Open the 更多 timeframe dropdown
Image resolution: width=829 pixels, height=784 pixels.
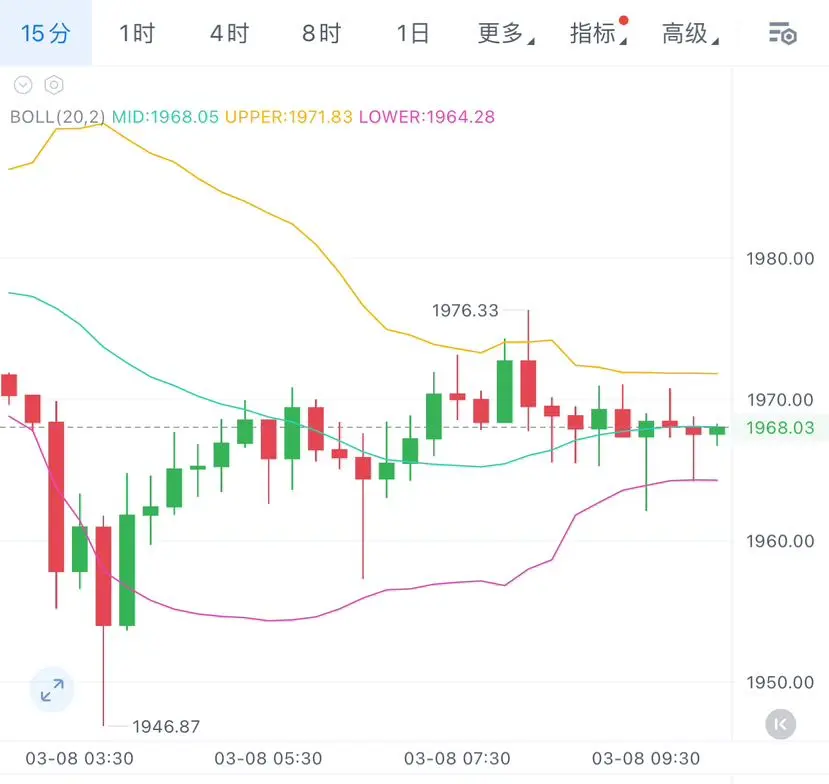505,33
